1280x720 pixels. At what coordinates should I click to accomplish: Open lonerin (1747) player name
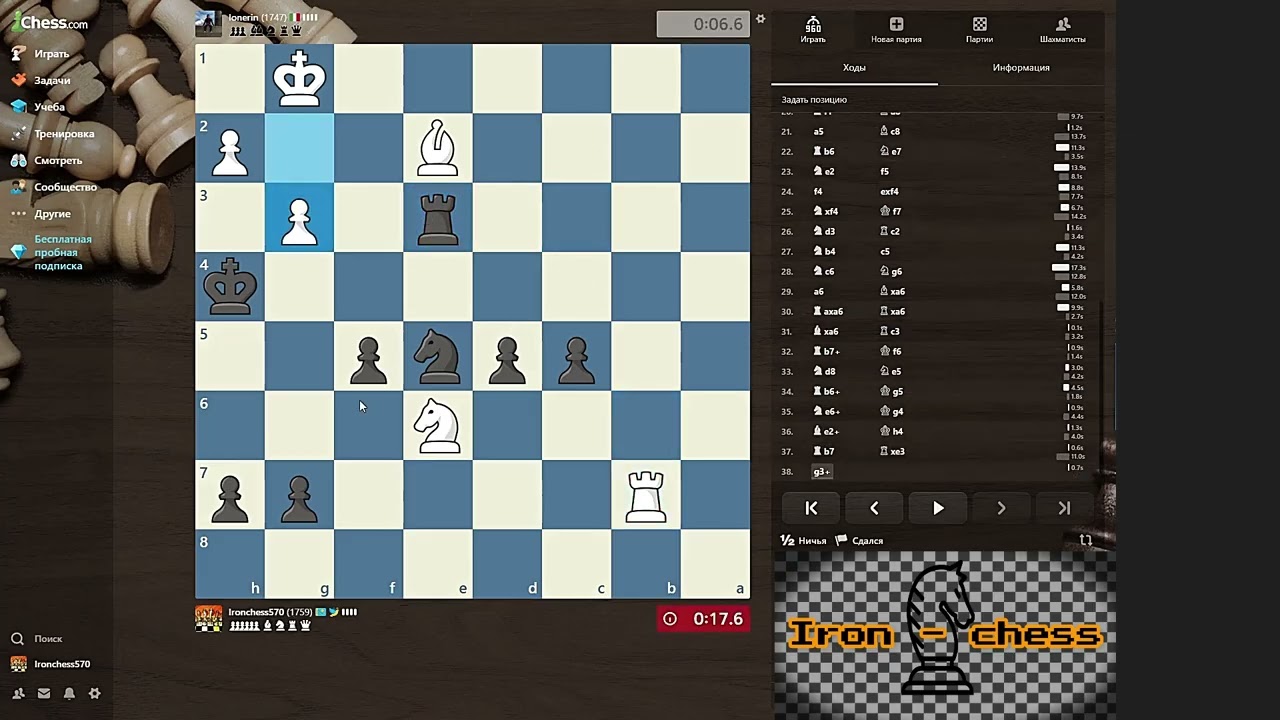[257, 18]
